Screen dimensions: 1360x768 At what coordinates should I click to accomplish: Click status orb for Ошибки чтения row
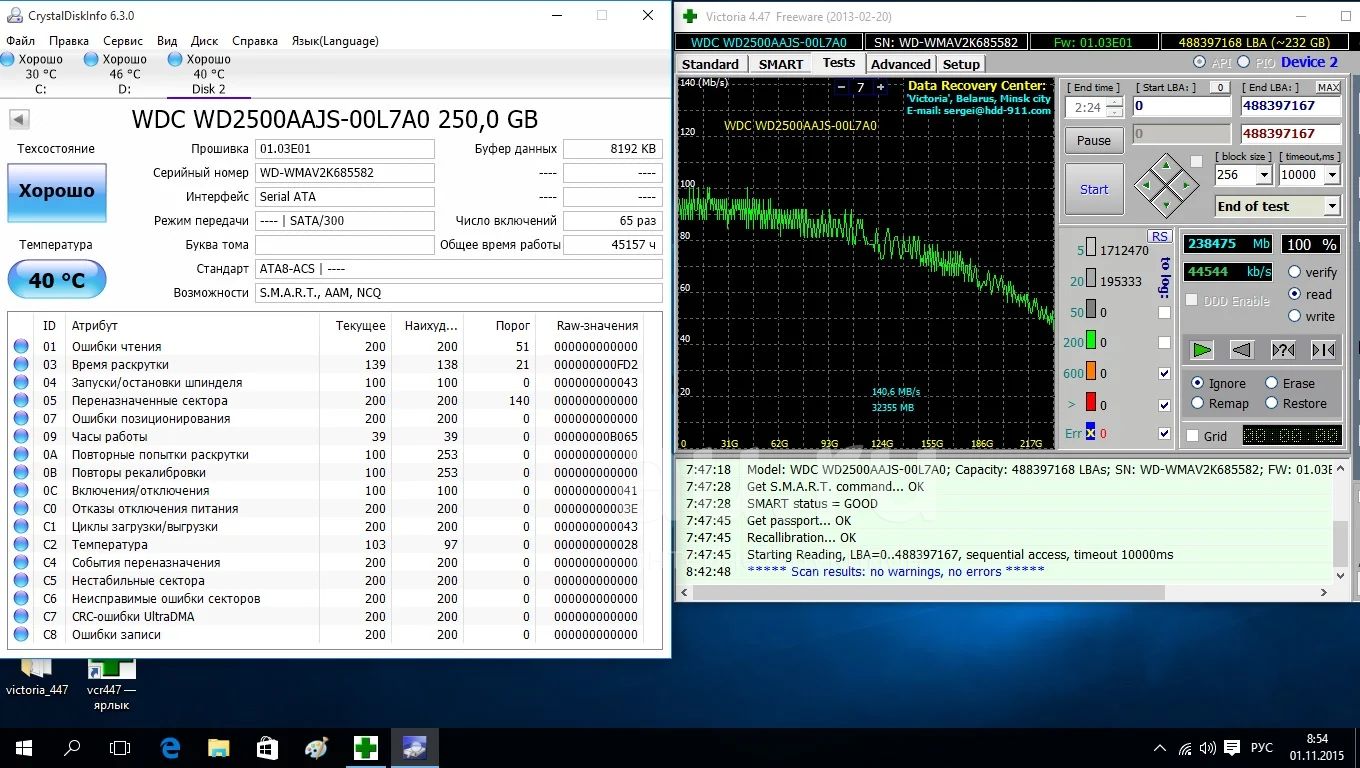click(21, 347)
